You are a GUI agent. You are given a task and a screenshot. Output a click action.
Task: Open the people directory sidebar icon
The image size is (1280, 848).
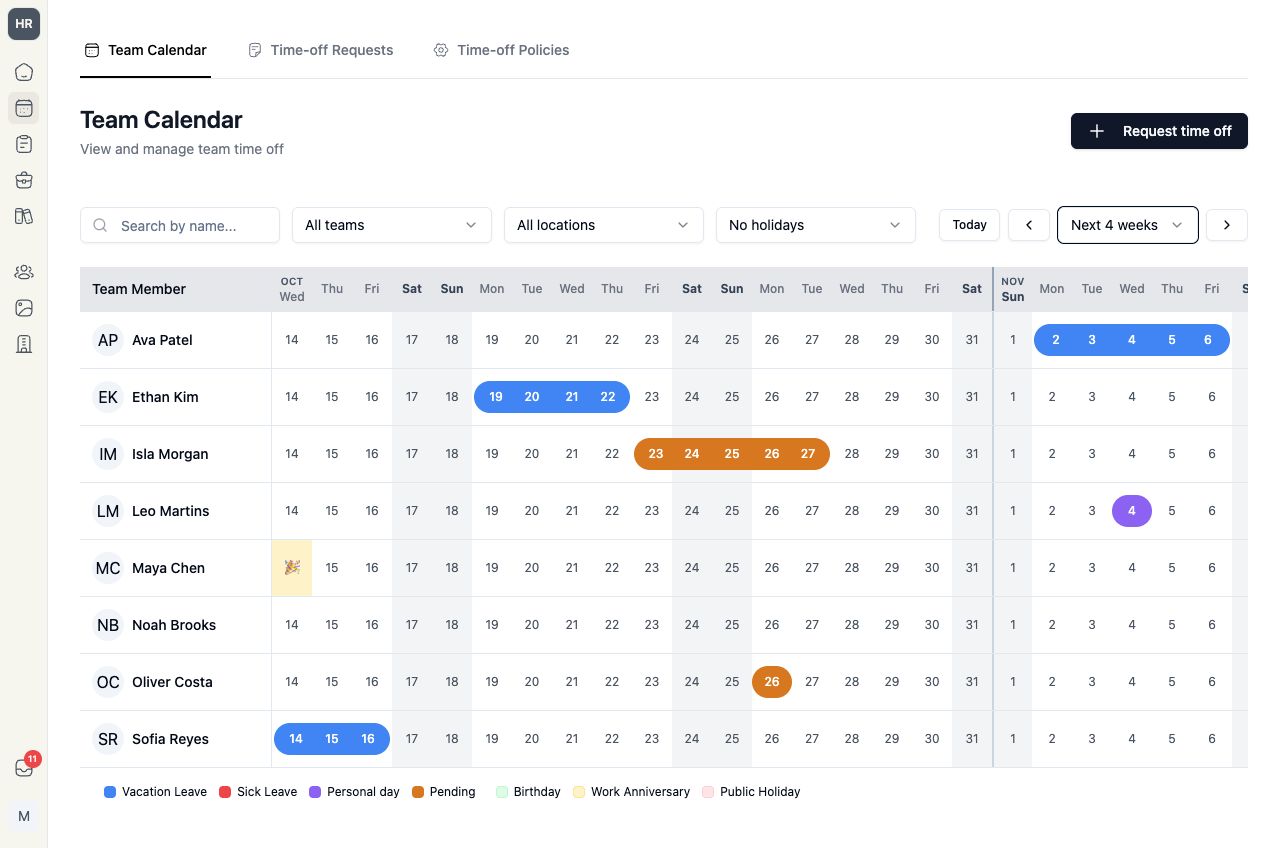[x=24, y=272]
